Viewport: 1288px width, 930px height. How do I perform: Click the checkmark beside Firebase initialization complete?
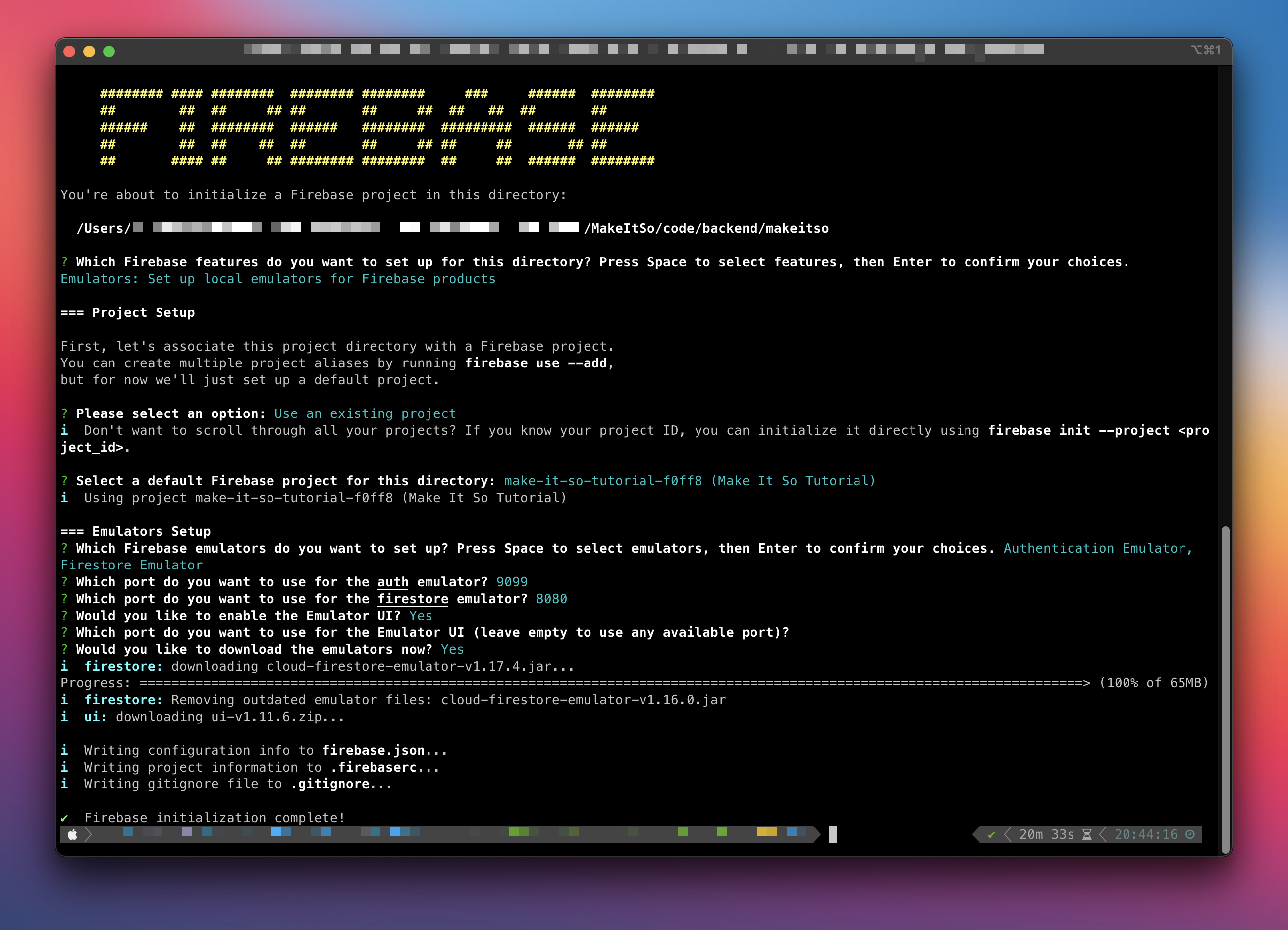[65, 818]
